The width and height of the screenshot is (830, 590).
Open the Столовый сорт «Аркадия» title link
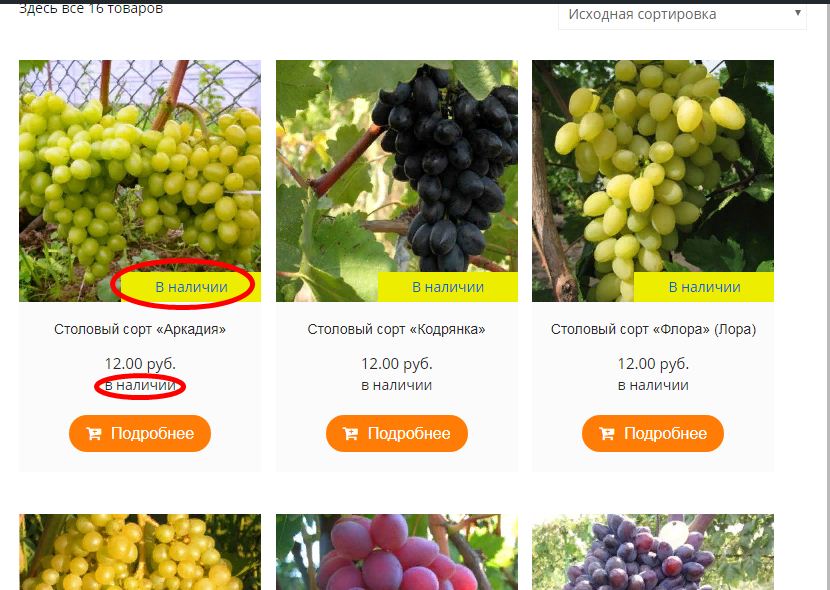140,329
